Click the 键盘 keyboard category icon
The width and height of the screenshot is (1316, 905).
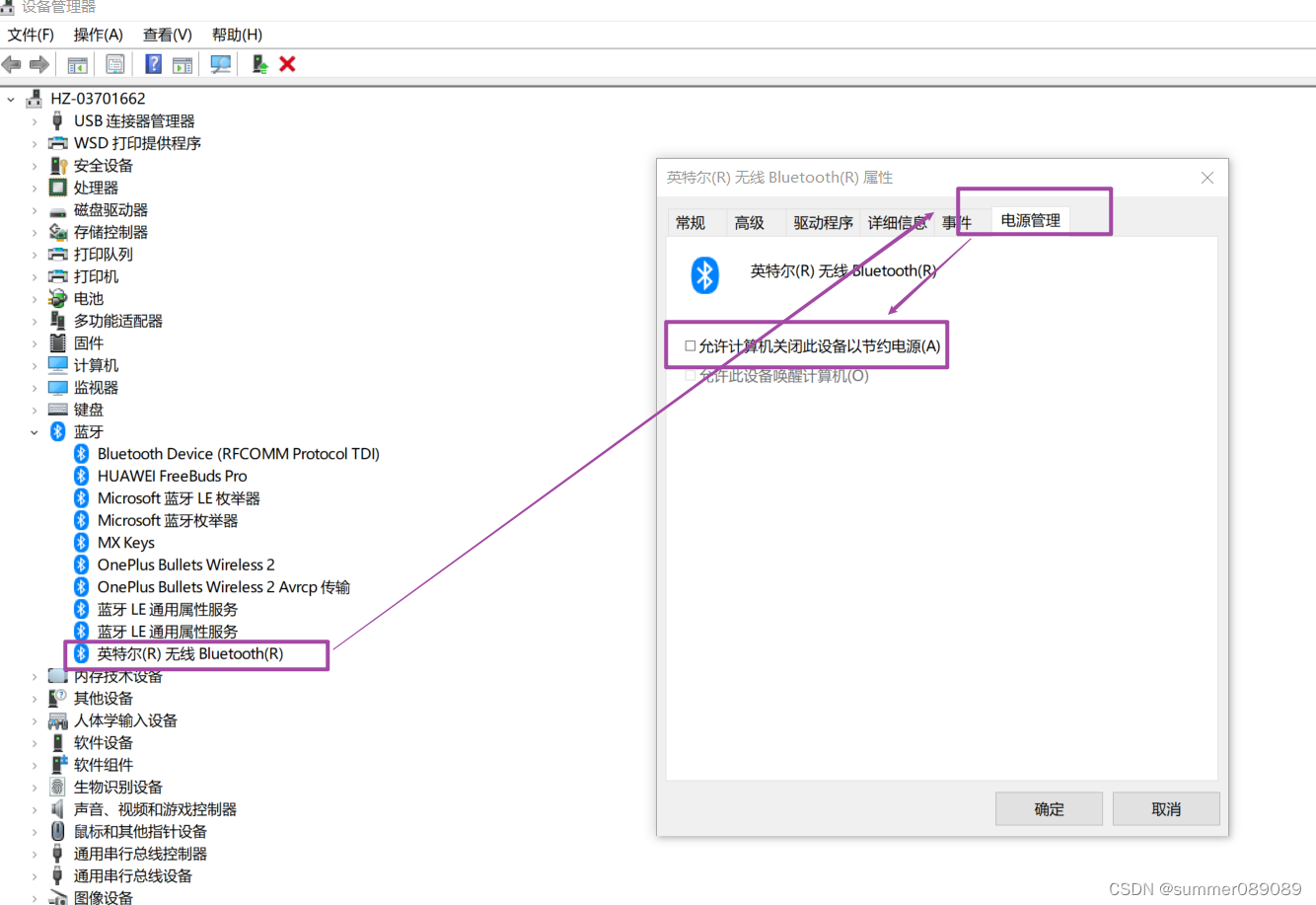(x=58, y=410)
